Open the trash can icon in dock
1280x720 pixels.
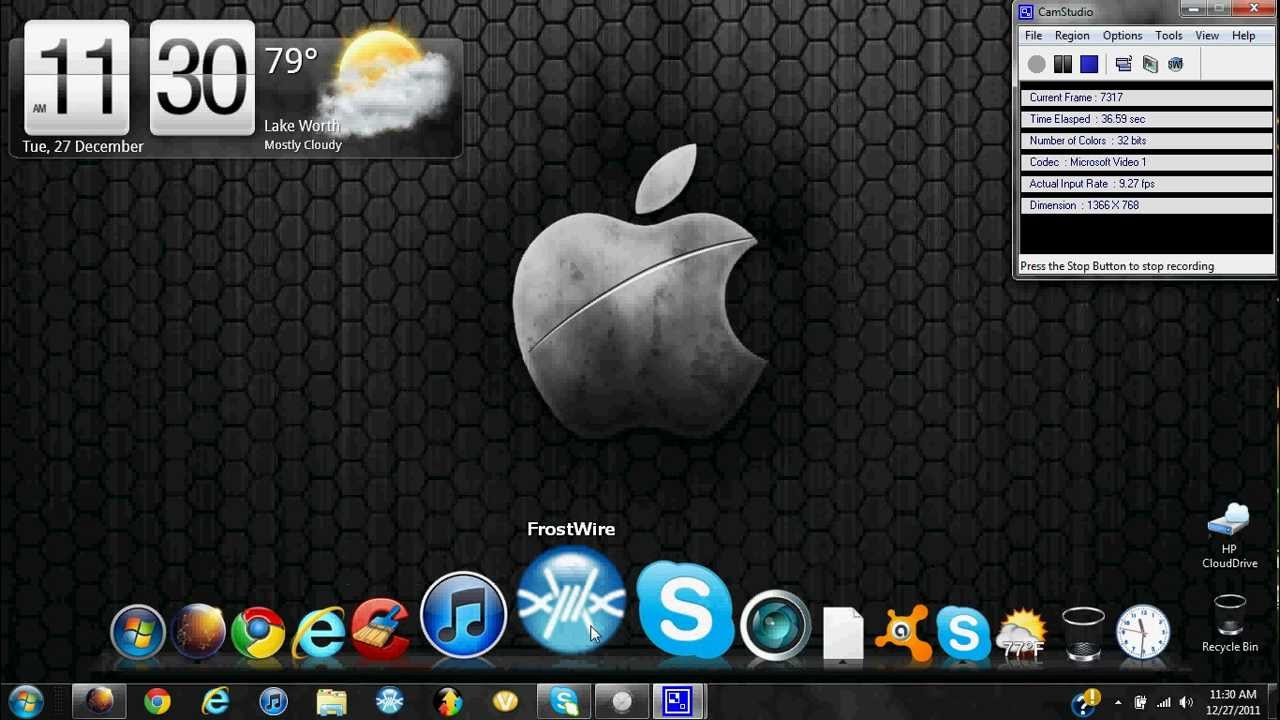coord(1083,633)
